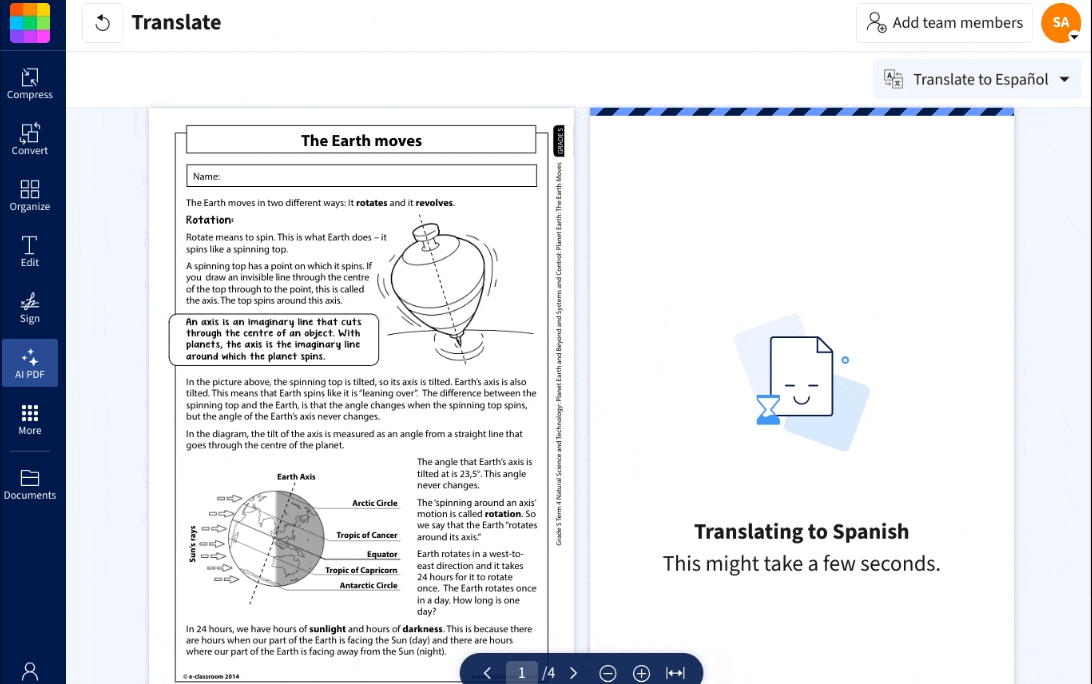Fit document to page width
The width and height of the screenshot is (1092, 684).
coord(674,673)
